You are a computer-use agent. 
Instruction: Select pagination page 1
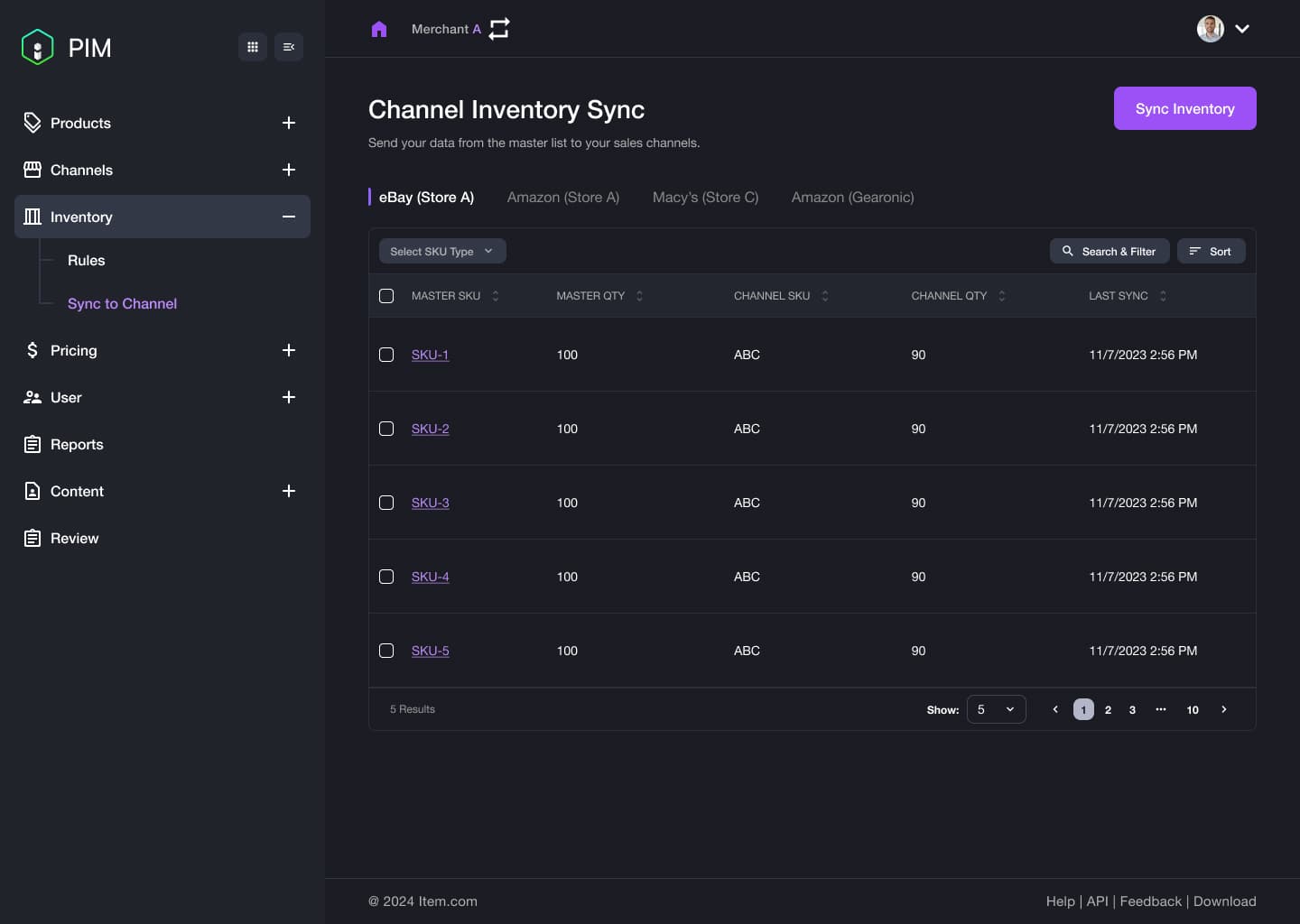pyautogui.click(x=1083, y=709)
